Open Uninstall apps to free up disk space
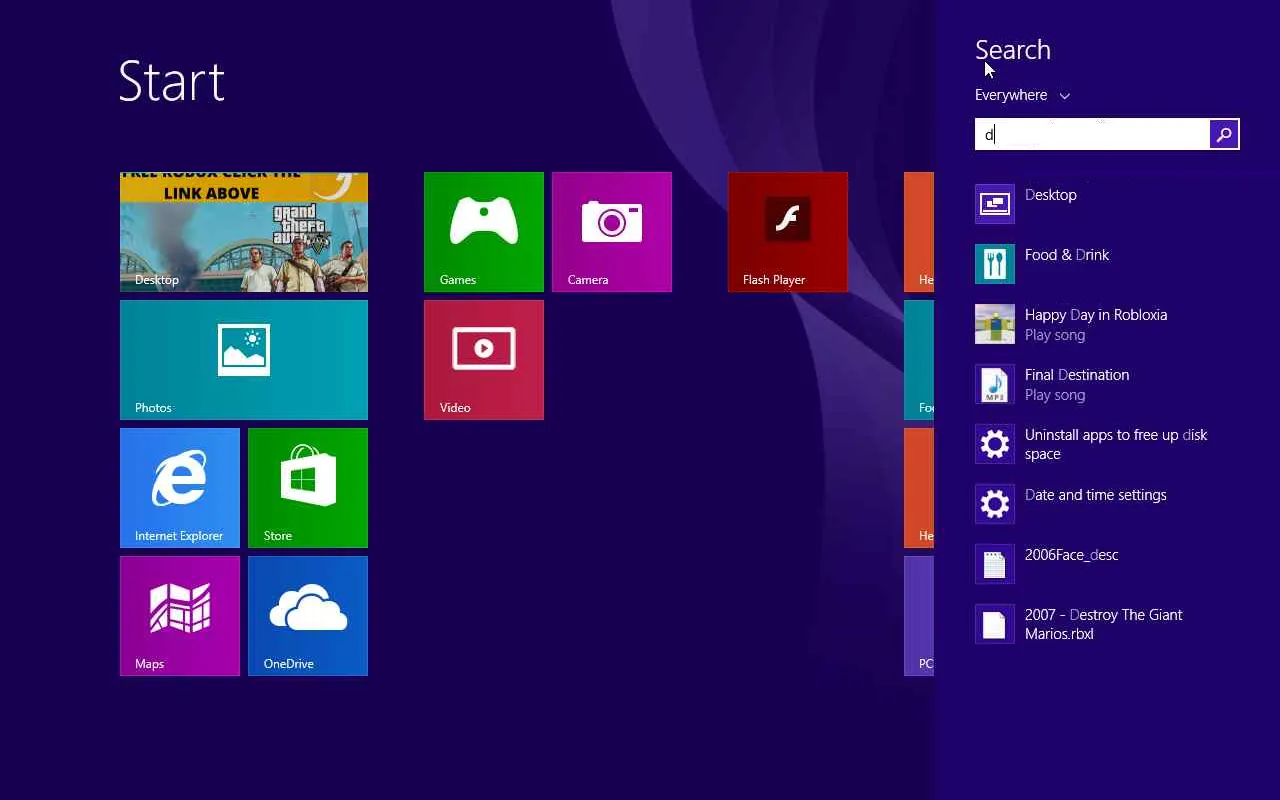The image size is (1280, 800). [x=1107, y=444]
